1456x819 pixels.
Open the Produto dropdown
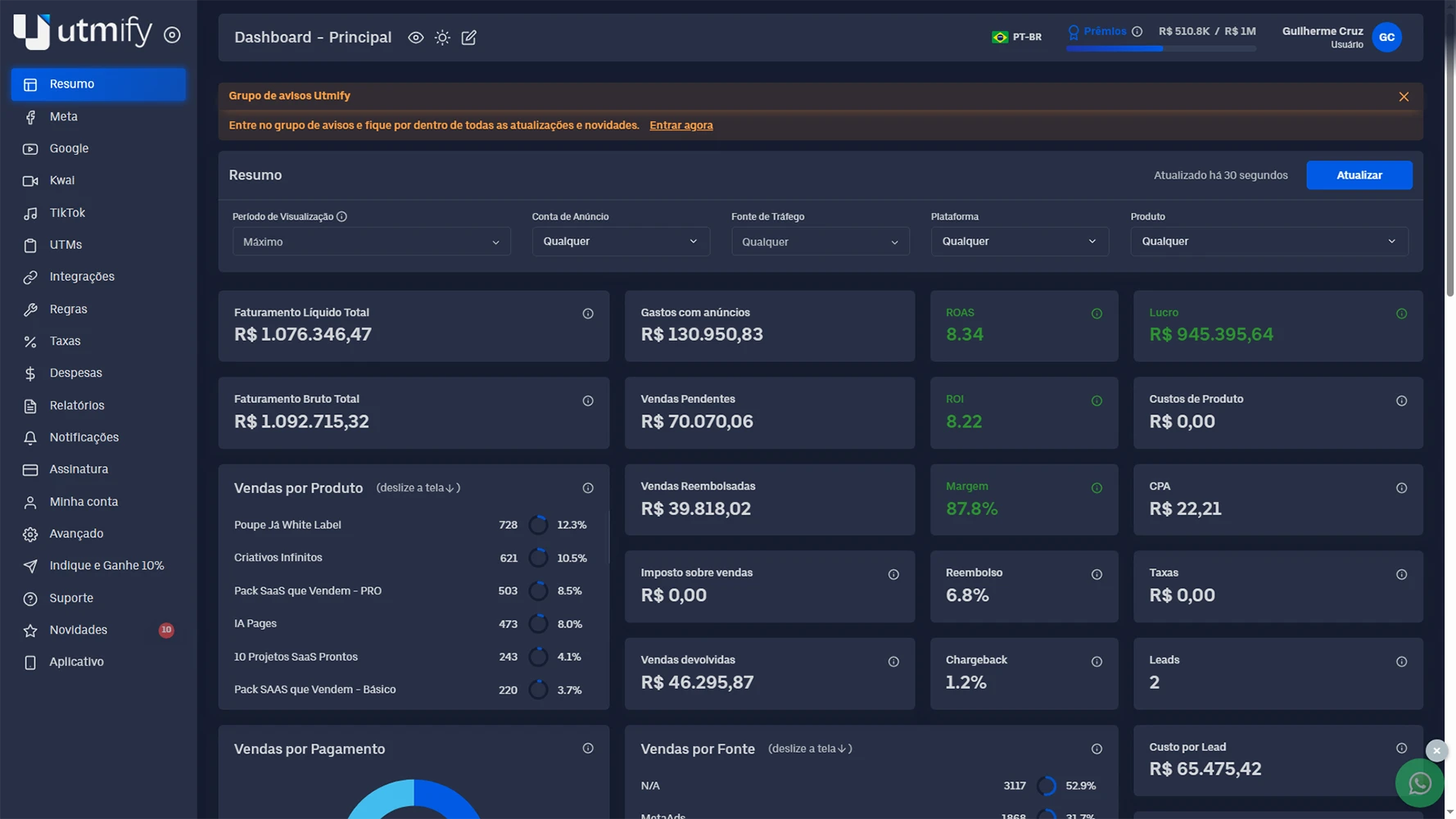(x=1269, y=242)
